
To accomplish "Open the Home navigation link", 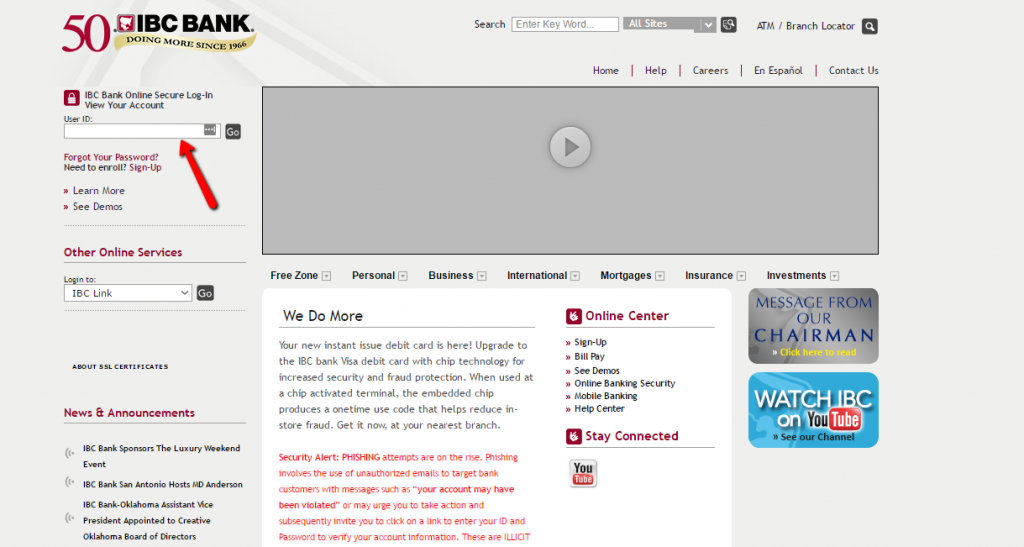I will pyautogui.click(x=605, y=70).
